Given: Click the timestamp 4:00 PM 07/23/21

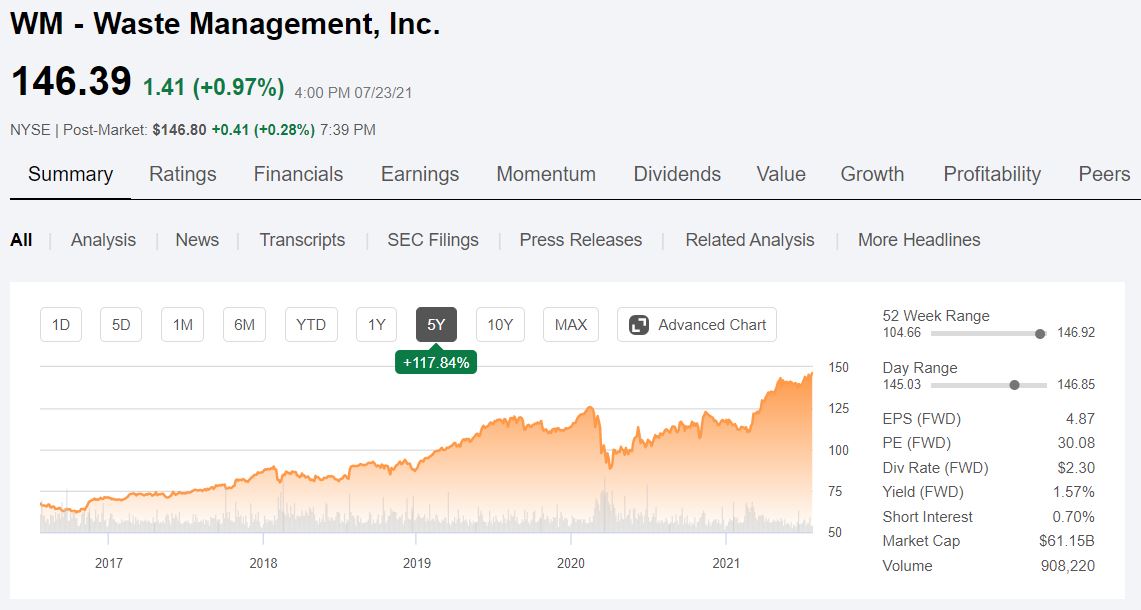Looking at the screenshot, I should [x=353, y=92].
